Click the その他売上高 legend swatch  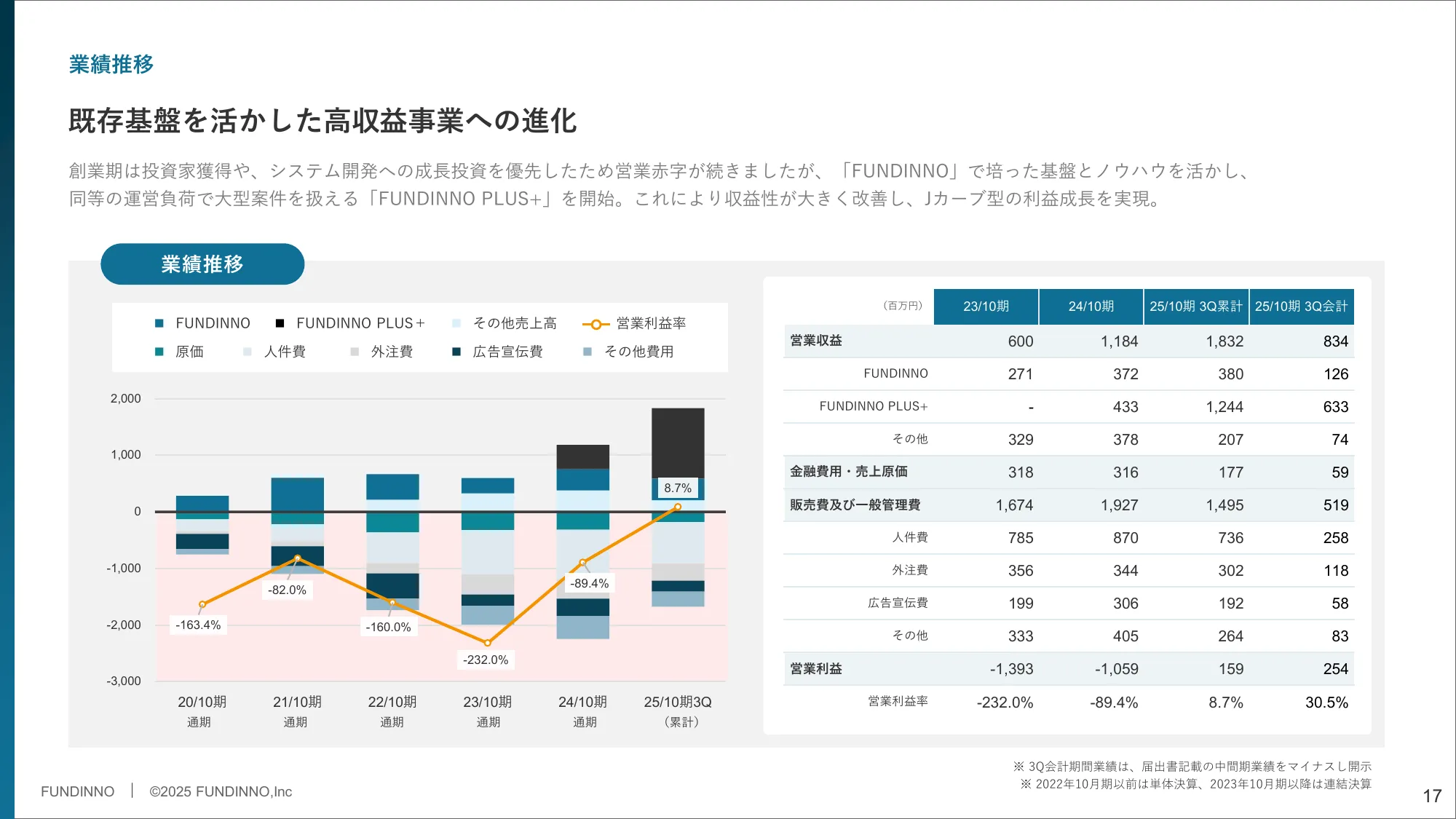[x=456, y=323]
